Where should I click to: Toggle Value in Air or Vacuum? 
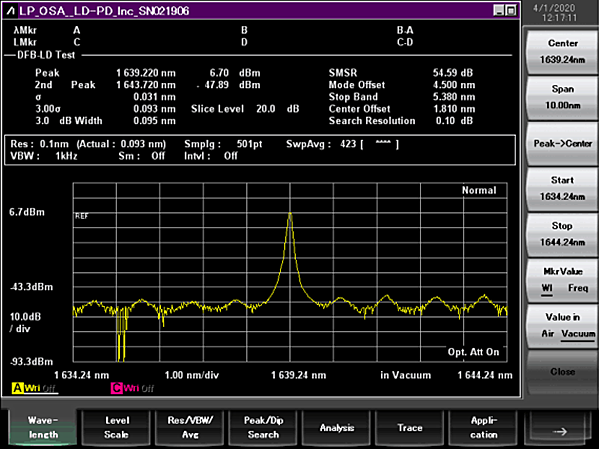pyautogui.click(x=562, y=325)
